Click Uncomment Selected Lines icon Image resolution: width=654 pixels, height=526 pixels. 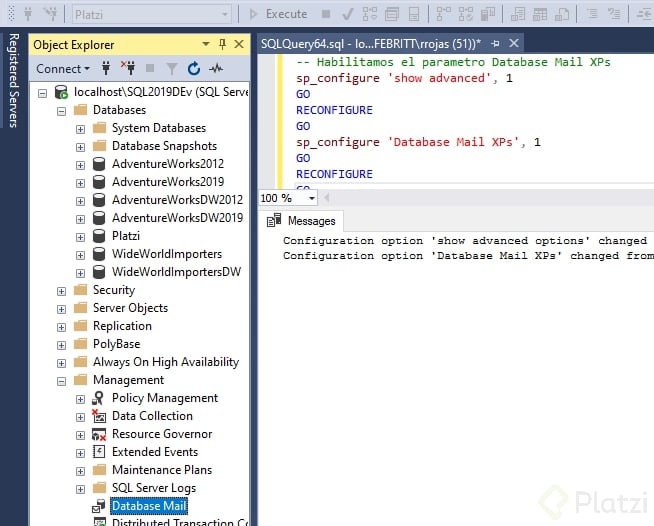tap(614, 14)
